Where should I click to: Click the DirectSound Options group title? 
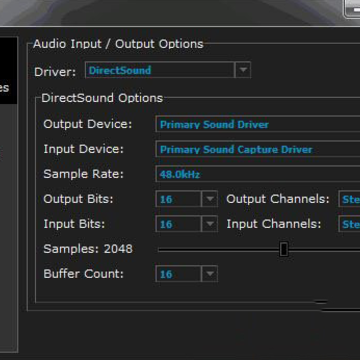point(102,98)
